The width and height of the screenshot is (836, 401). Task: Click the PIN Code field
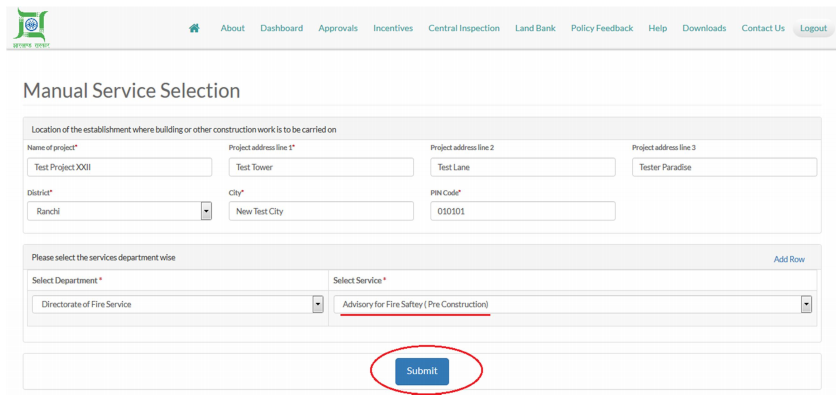click(523, 211)
